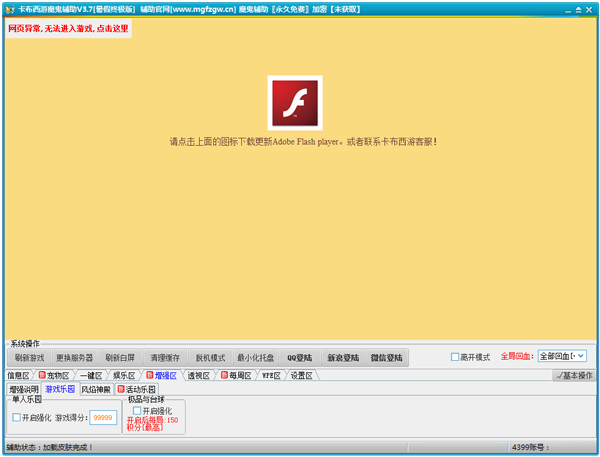Image resolution: width=600 pixels, height=457 pixels.
Task: Click the 脱机模式 button
Action: coord(210,357)
